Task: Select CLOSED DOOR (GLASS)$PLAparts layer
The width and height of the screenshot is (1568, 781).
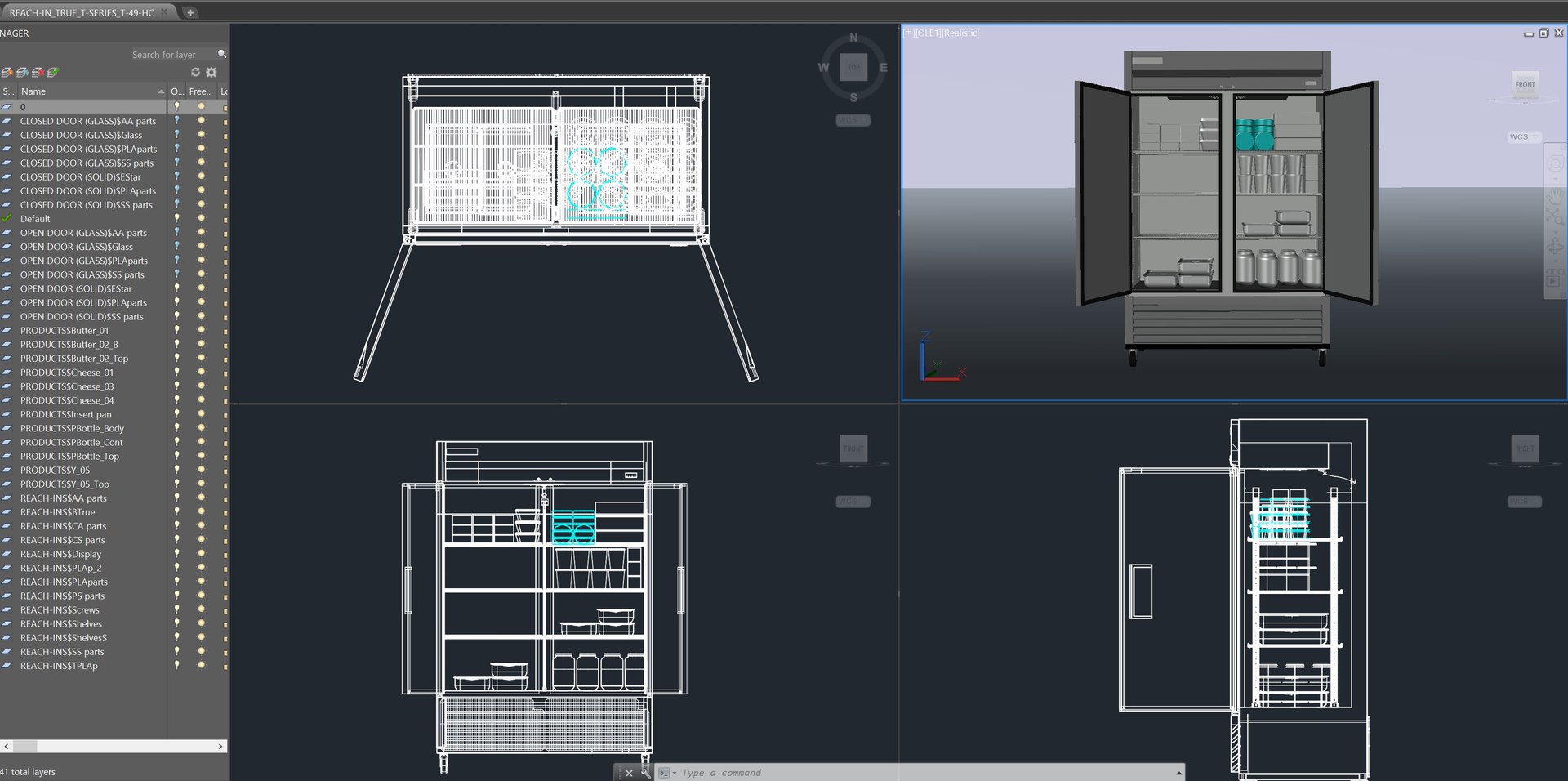Action: point(88,149)
